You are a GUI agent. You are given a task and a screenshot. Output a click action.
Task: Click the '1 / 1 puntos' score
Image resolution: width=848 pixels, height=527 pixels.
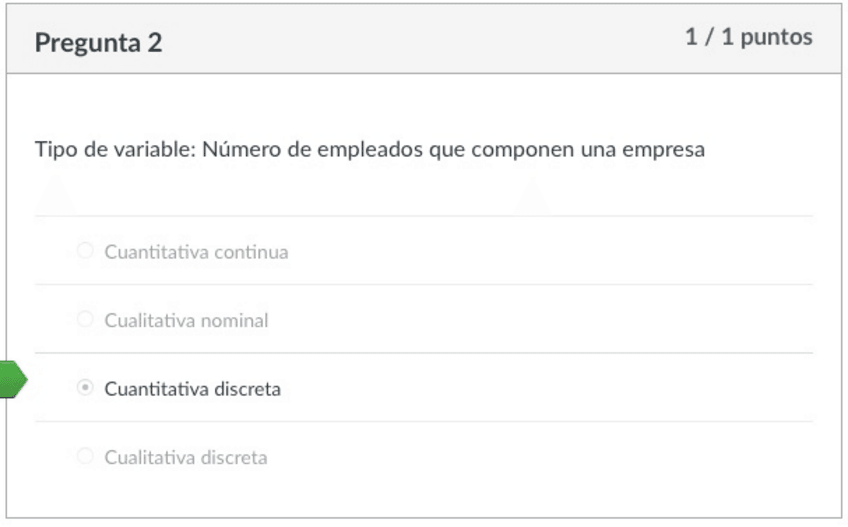pyautogui.click(x=748, y=38)
